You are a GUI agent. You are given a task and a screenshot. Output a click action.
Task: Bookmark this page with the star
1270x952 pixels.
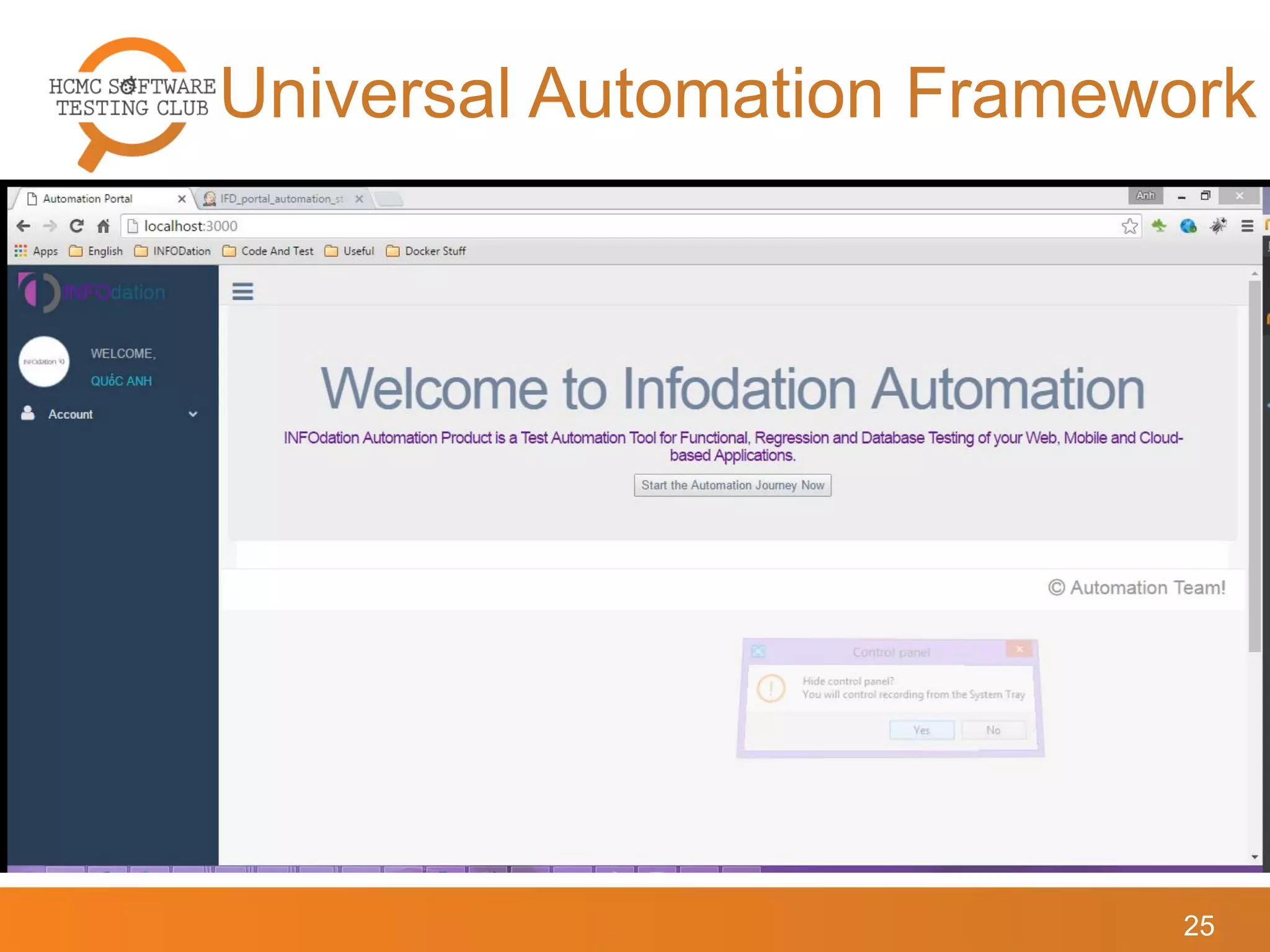click(x=1129, y=226)
